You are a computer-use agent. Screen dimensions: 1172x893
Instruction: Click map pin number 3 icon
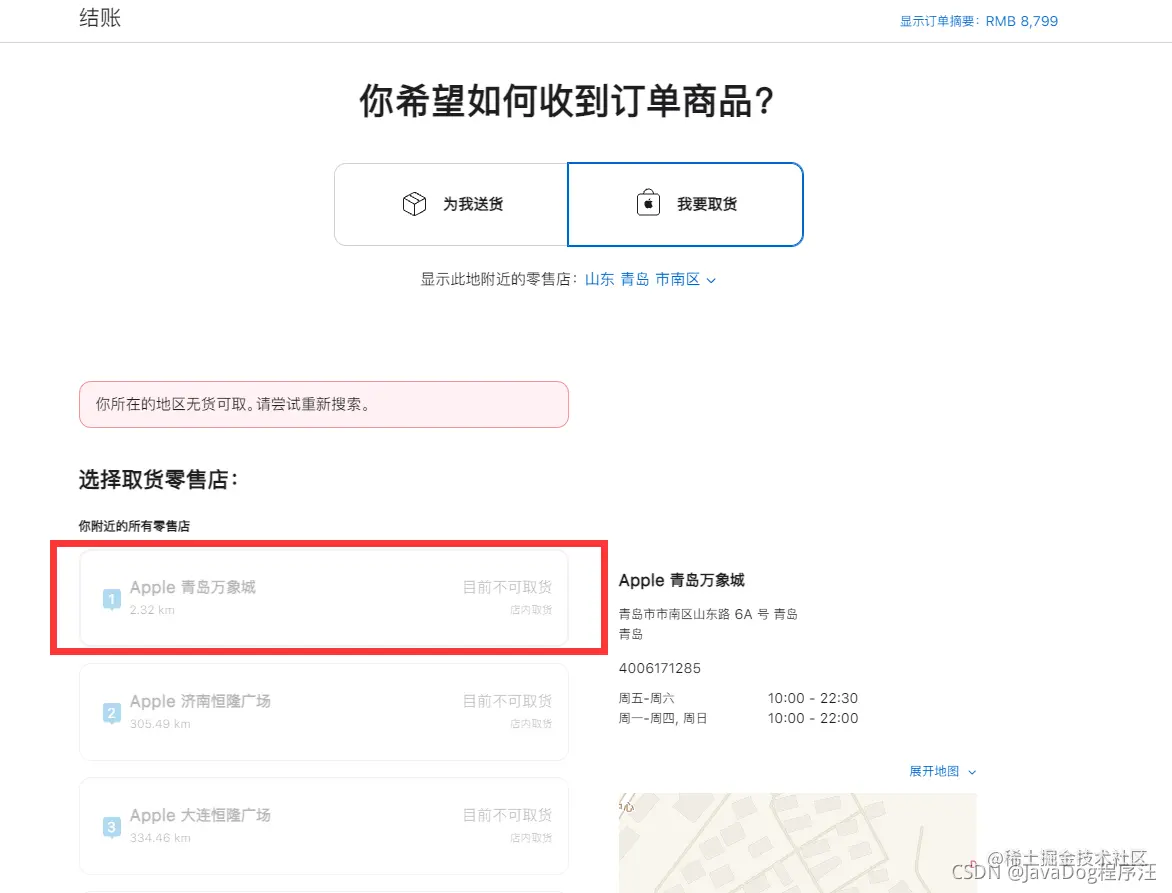tap(111, 827)
